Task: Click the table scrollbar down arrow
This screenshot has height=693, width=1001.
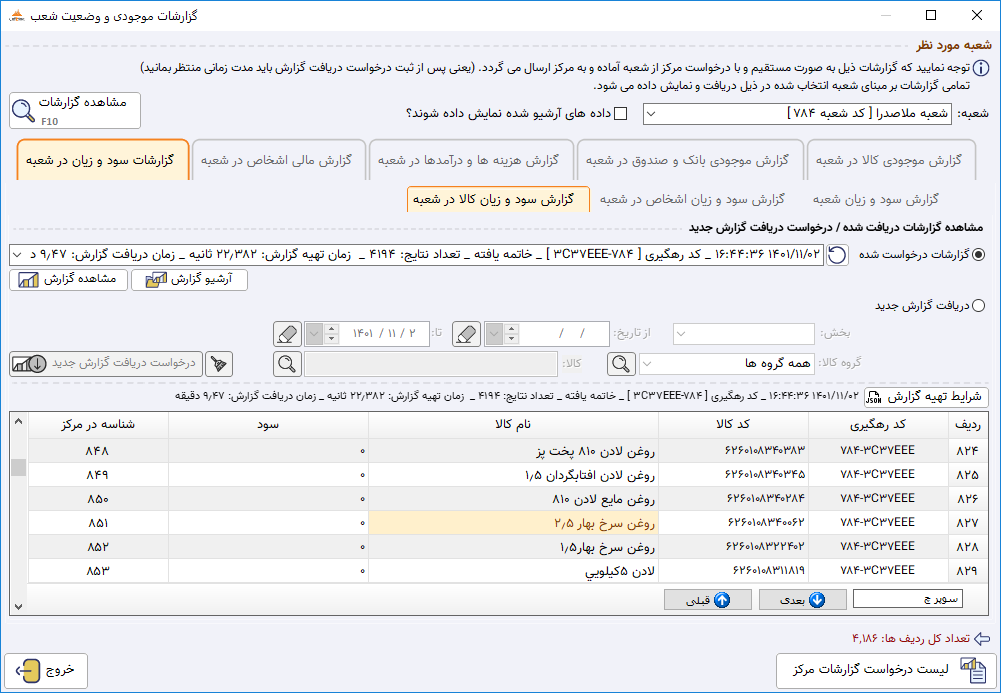Action: [x=19, y=607]
